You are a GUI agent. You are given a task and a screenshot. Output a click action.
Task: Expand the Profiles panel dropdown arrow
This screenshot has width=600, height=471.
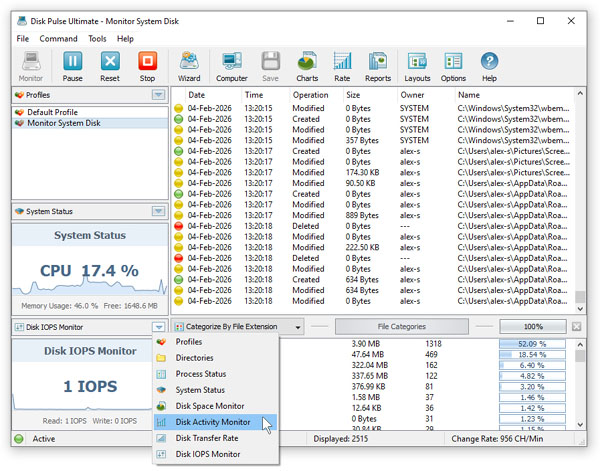158,95
